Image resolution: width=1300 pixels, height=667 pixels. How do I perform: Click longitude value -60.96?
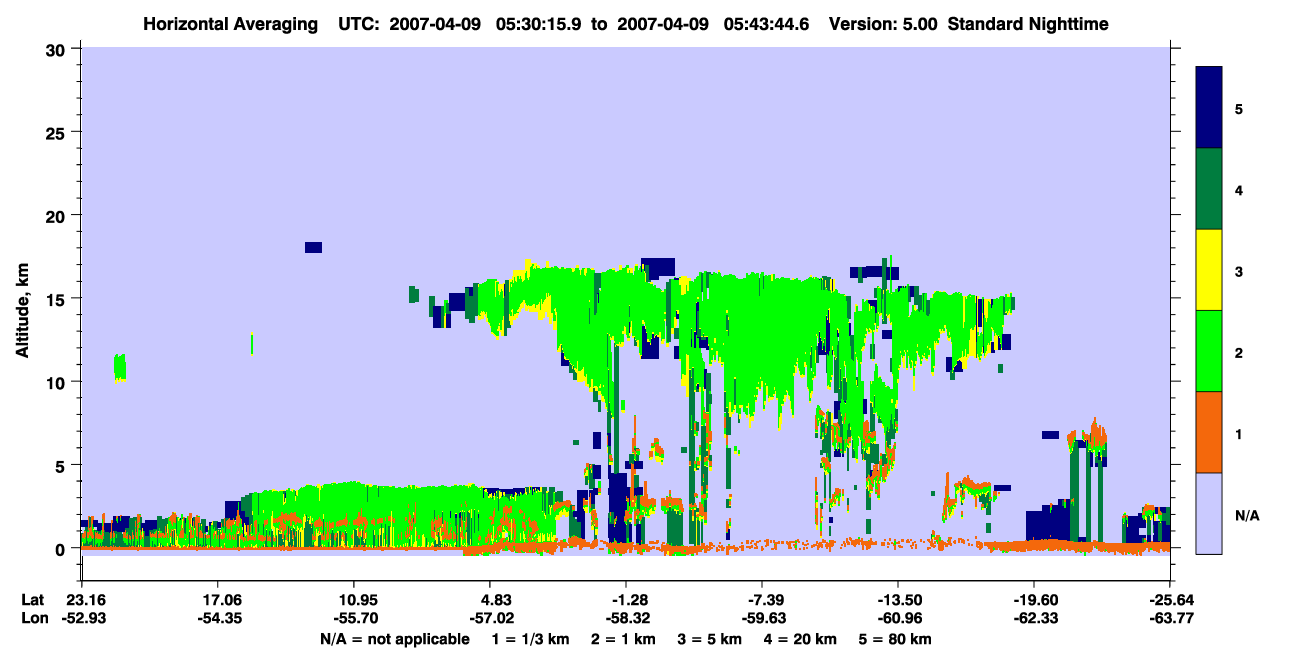pos(898,618)
